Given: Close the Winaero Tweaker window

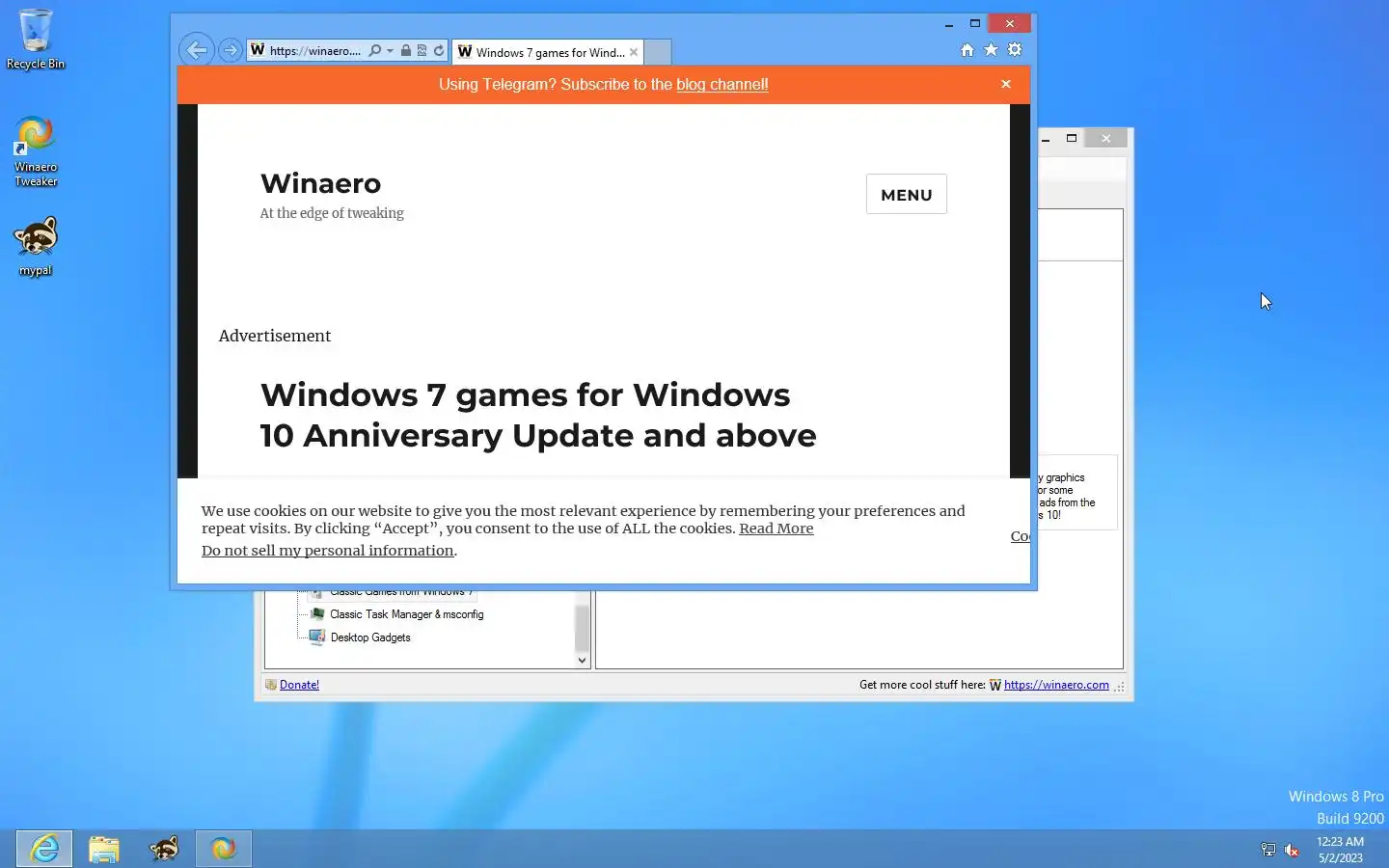Looking at the screenshot, I should click(x=1106, y=138).
